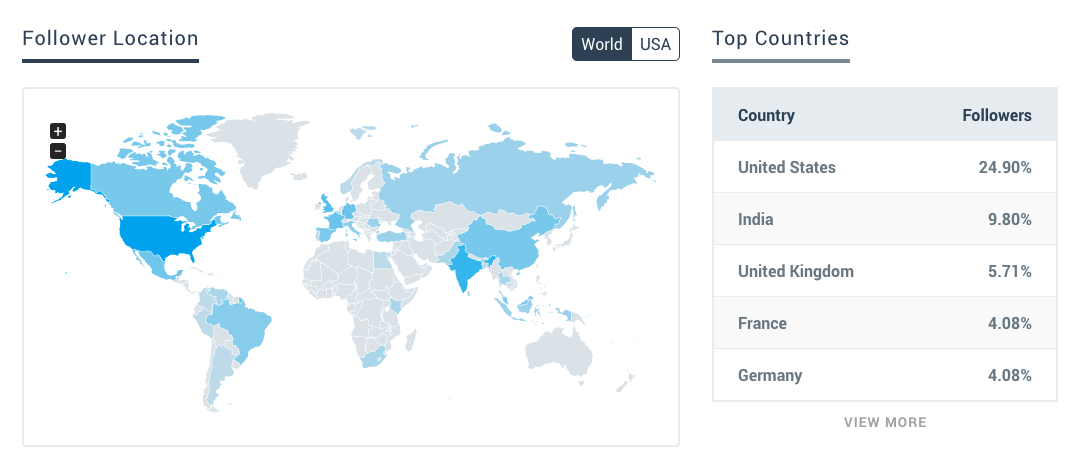Click Australia on the world map
The height and width of the screenshot is (471, 1079).
tap(558, 350)
